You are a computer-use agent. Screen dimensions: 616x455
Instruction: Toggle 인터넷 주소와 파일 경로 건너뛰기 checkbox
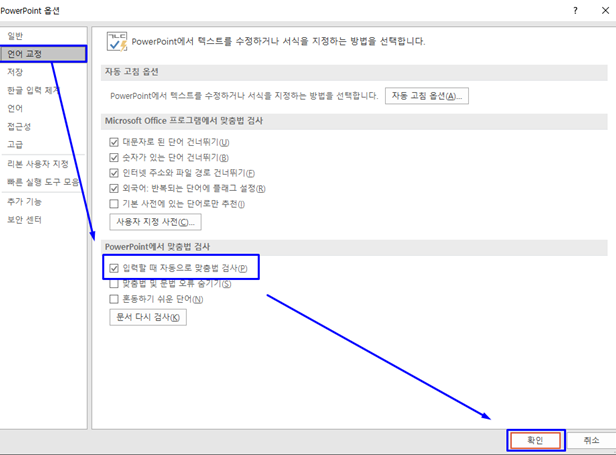(x=114, y=173)
